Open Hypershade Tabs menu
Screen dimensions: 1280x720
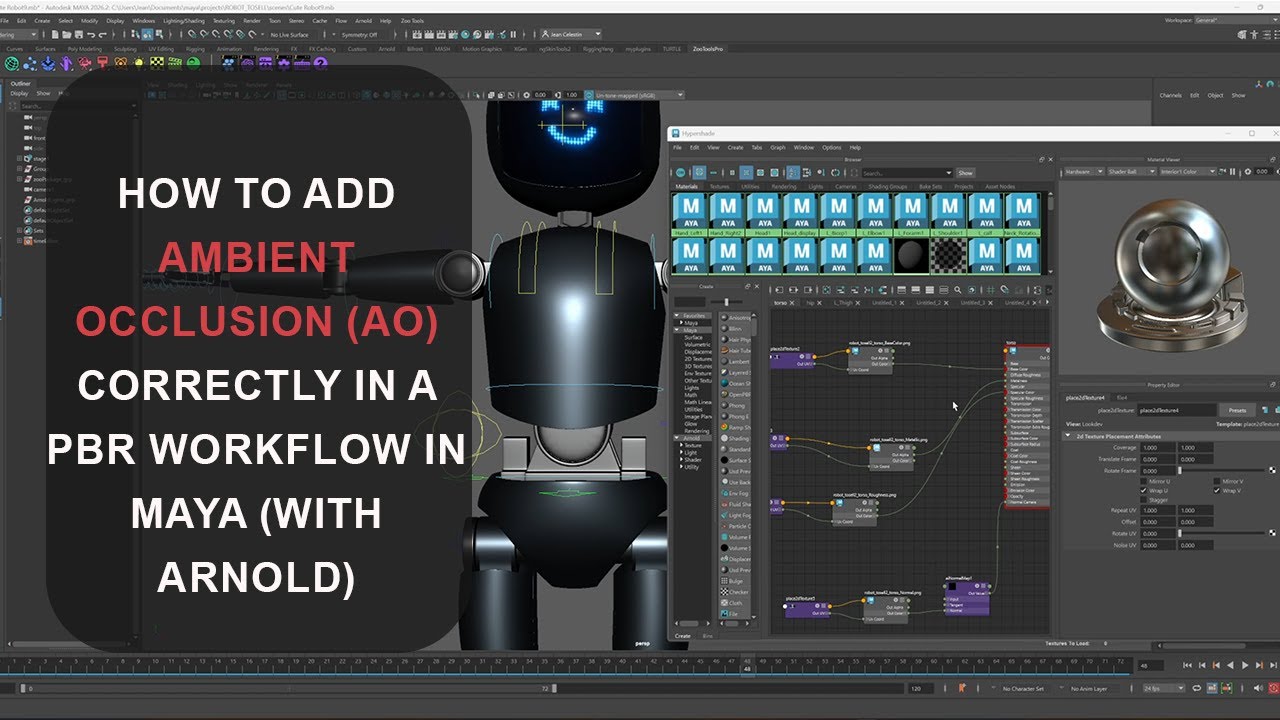click(x=756, y=147)
